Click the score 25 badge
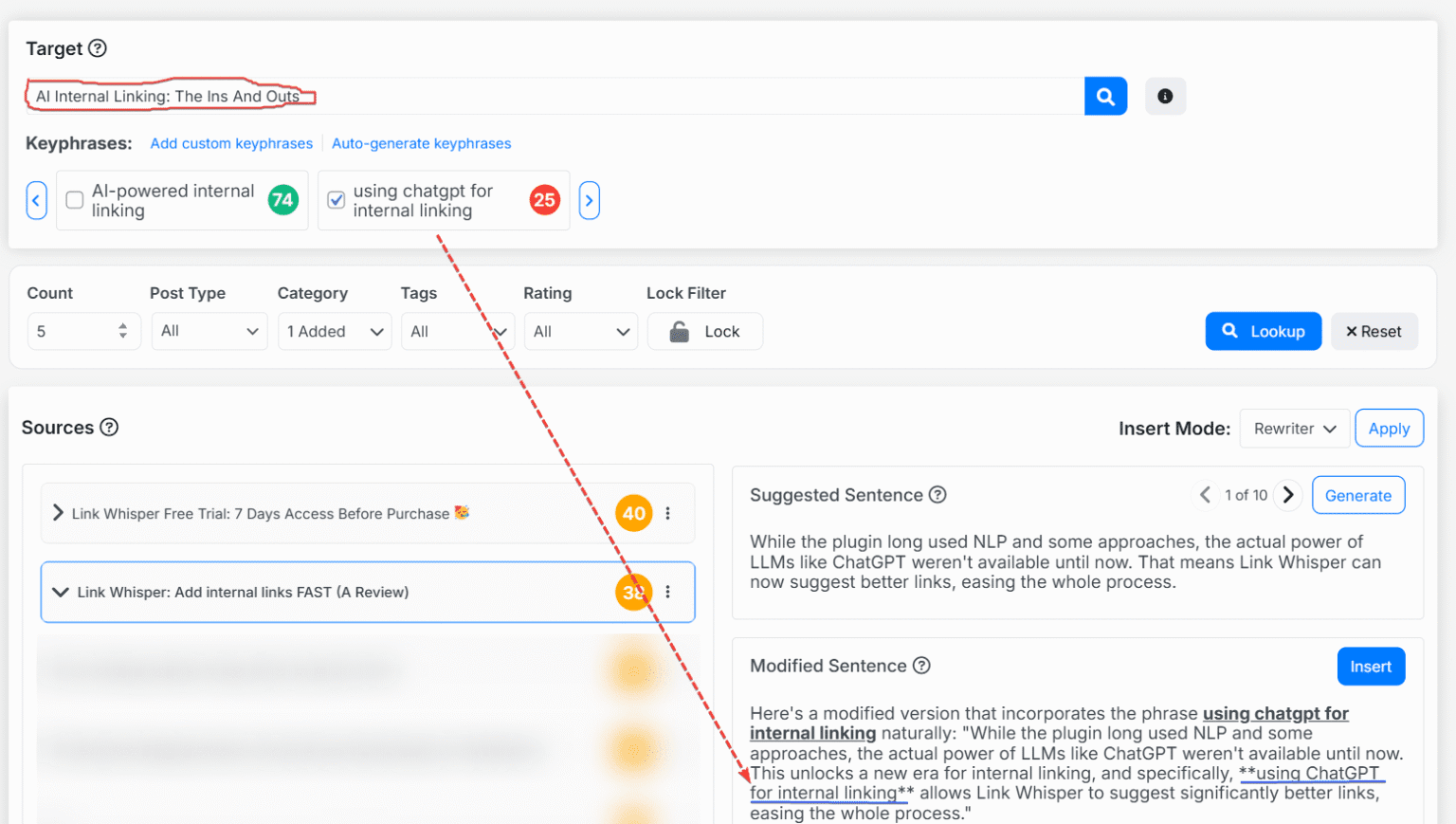 pos(544,200)
